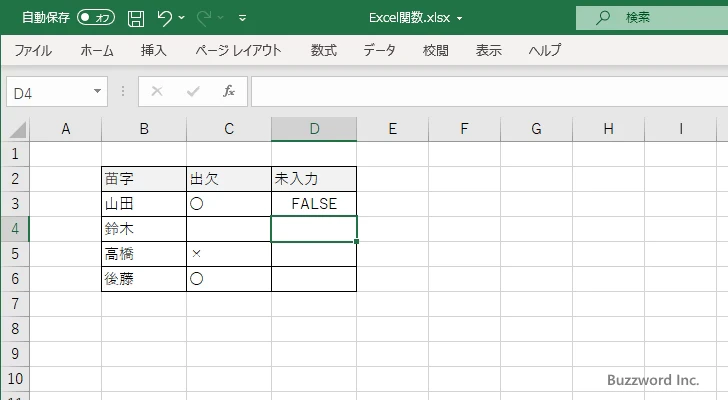Select column F header
Image resolution: width=728 pixels, height=400 pixels.
click(x=464, y=129)
